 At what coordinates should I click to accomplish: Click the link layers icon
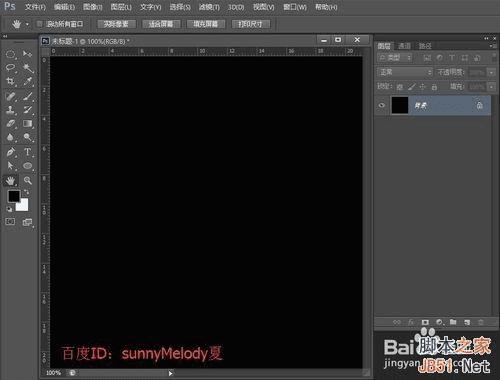(x=397, y=322)
